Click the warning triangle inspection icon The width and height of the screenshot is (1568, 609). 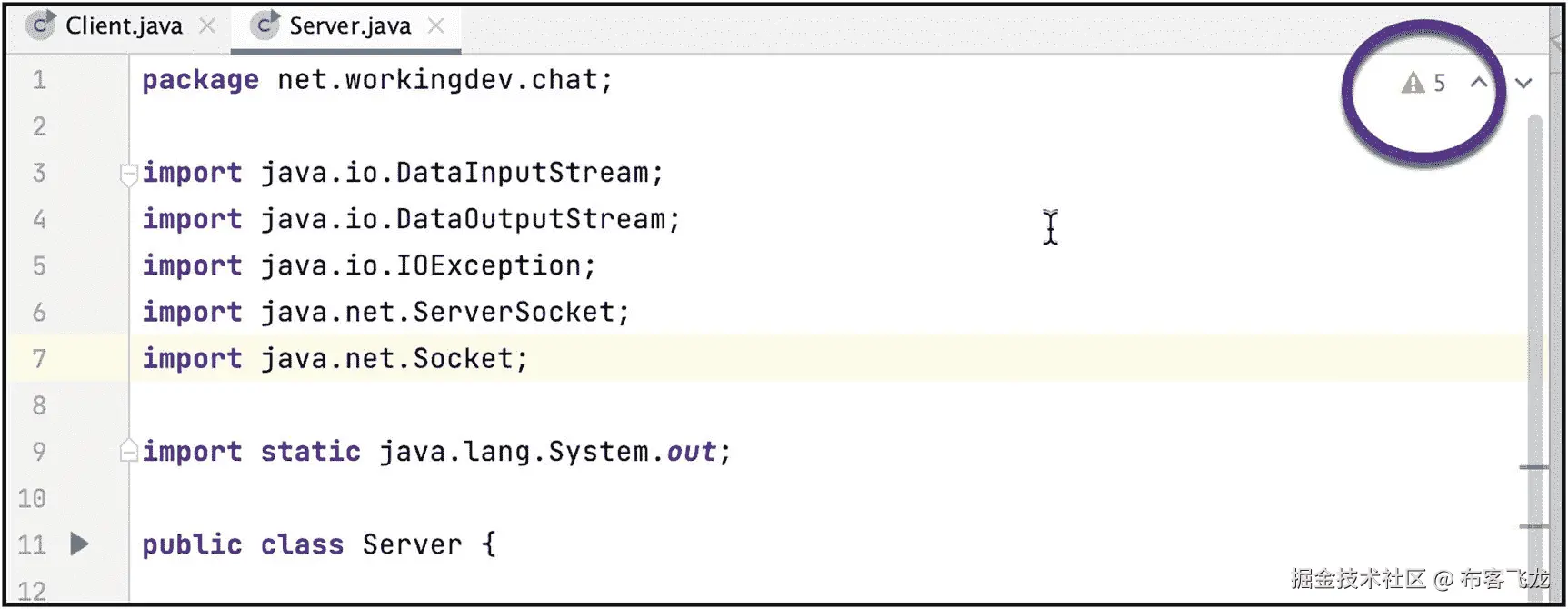[x=1413, y=84]
